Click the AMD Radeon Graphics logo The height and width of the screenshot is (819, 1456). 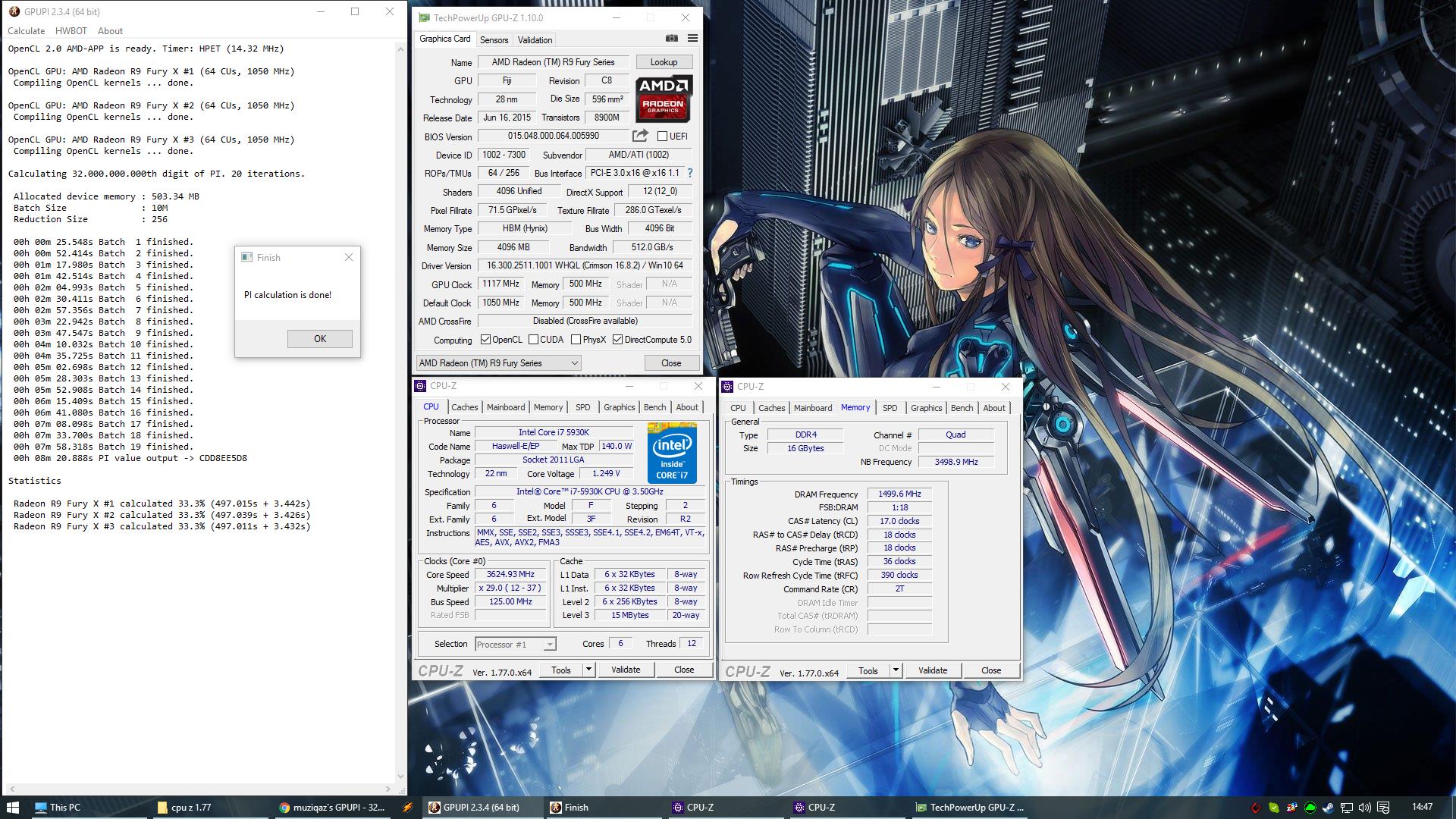tap(663, 98)
